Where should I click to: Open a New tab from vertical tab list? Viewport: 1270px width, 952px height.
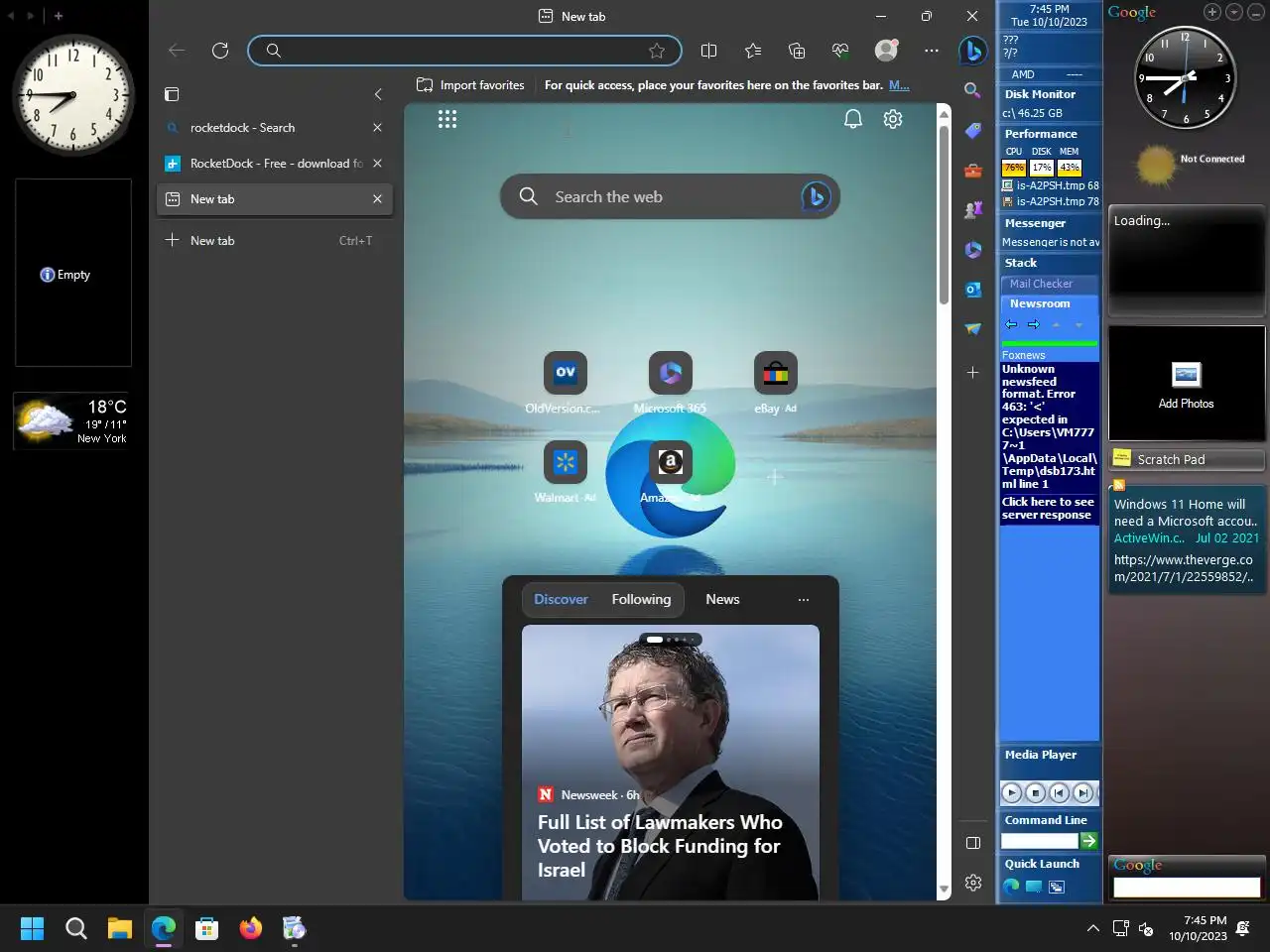[x=275, y=241]
